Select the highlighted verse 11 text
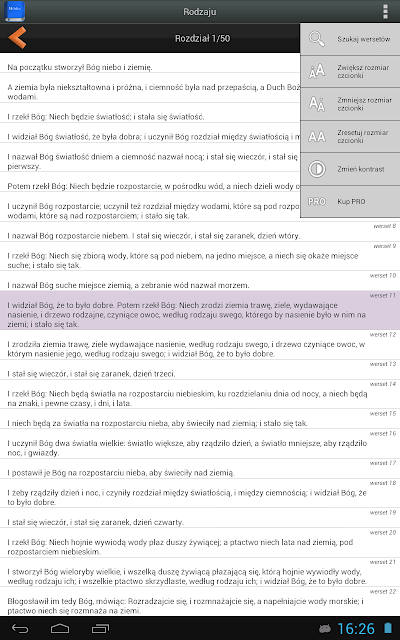This screenshot has width=400, height=640. coord(200,310)
